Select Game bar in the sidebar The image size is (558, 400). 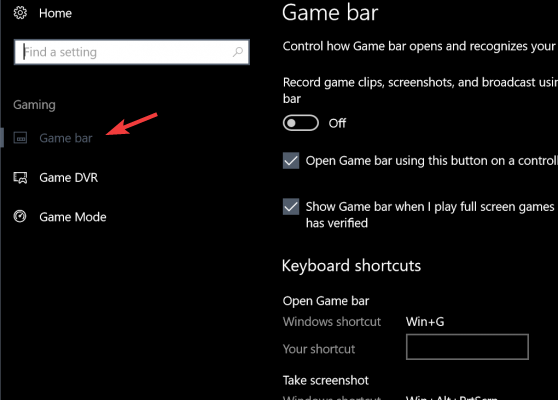(x=65, y=138)
